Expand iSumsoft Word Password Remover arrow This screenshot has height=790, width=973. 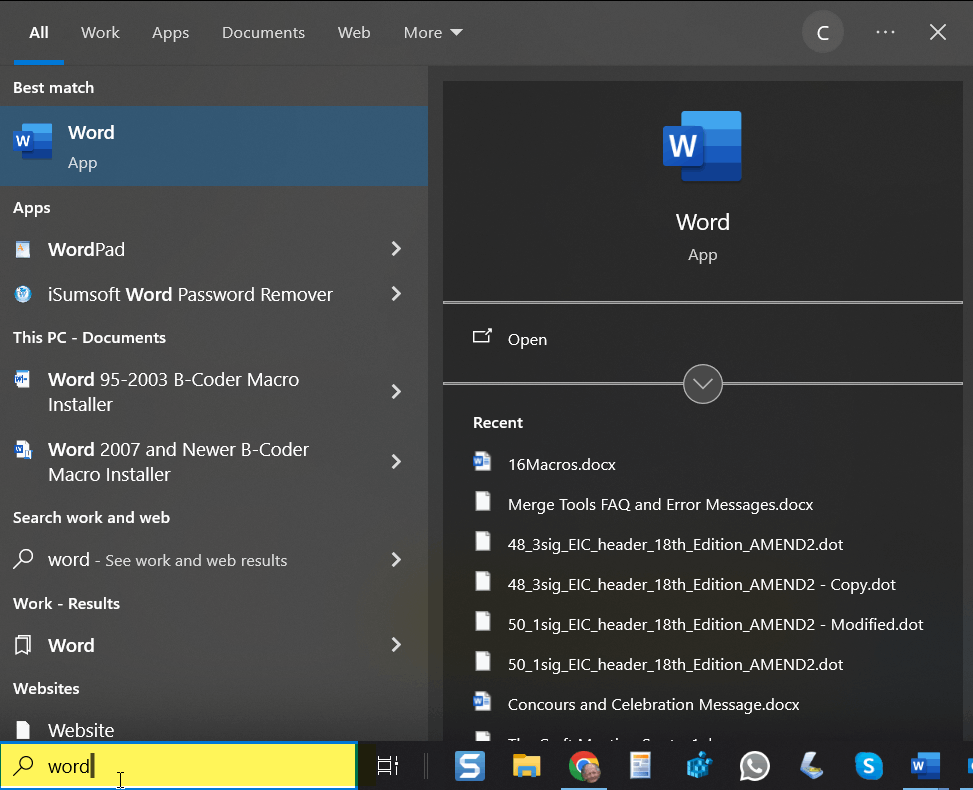pos(396,294)
